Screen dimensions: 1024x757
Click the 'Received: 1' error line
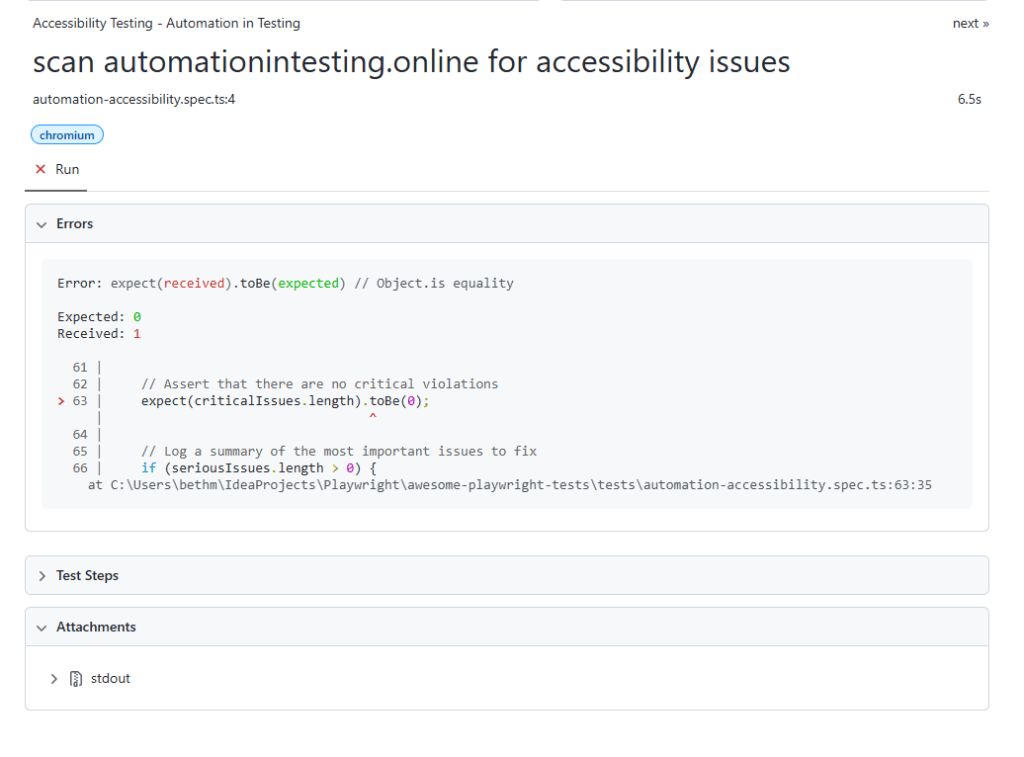(x=99, y=334)
